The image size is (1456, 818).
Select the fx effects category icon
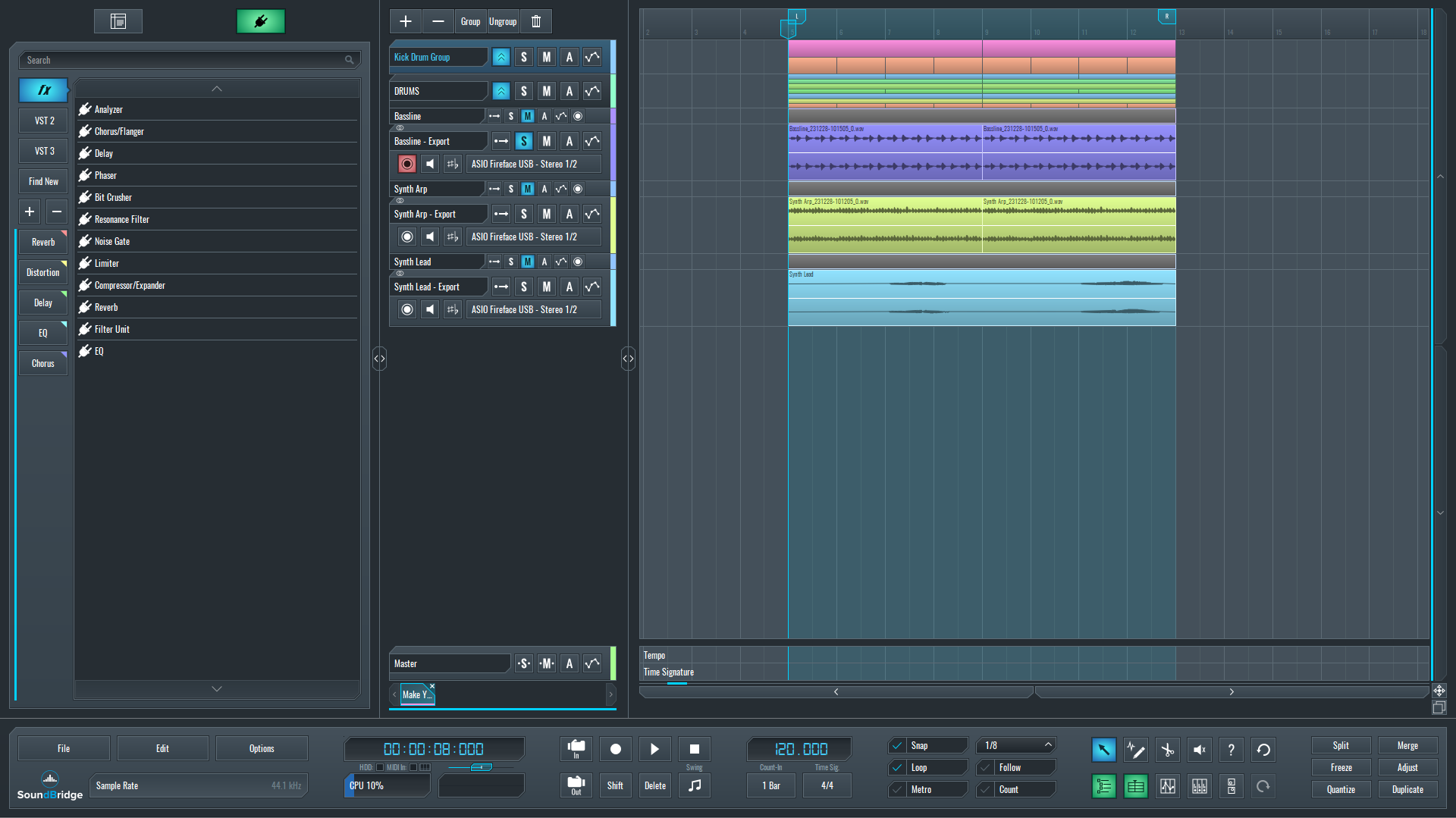click(43, 90)
